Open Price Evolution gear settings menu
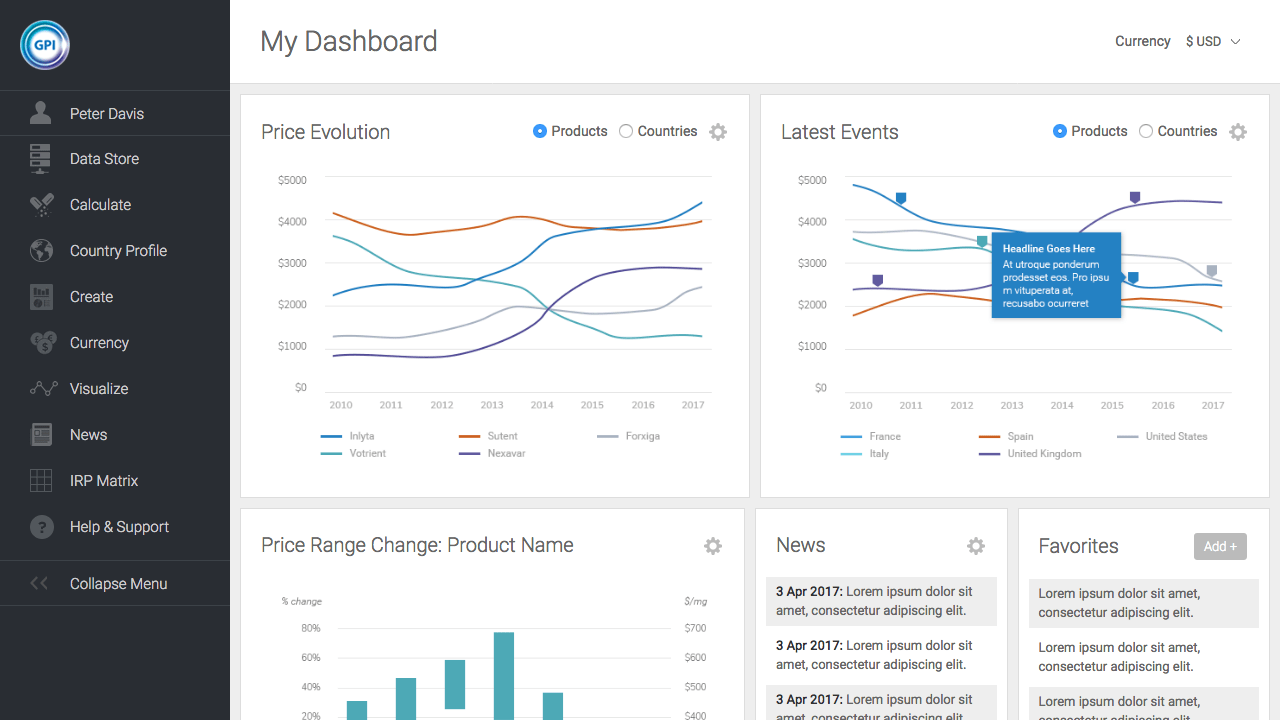 pos(718,132)
